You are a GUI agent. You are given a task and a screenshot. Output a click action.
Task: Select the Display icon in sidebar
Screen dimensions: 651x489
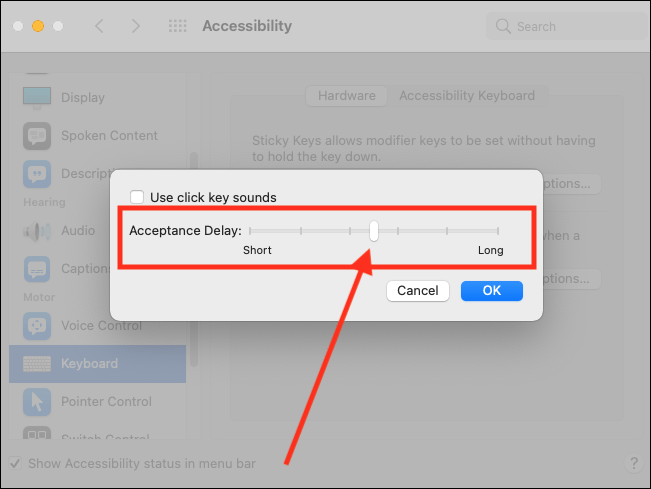pos(37,98)
